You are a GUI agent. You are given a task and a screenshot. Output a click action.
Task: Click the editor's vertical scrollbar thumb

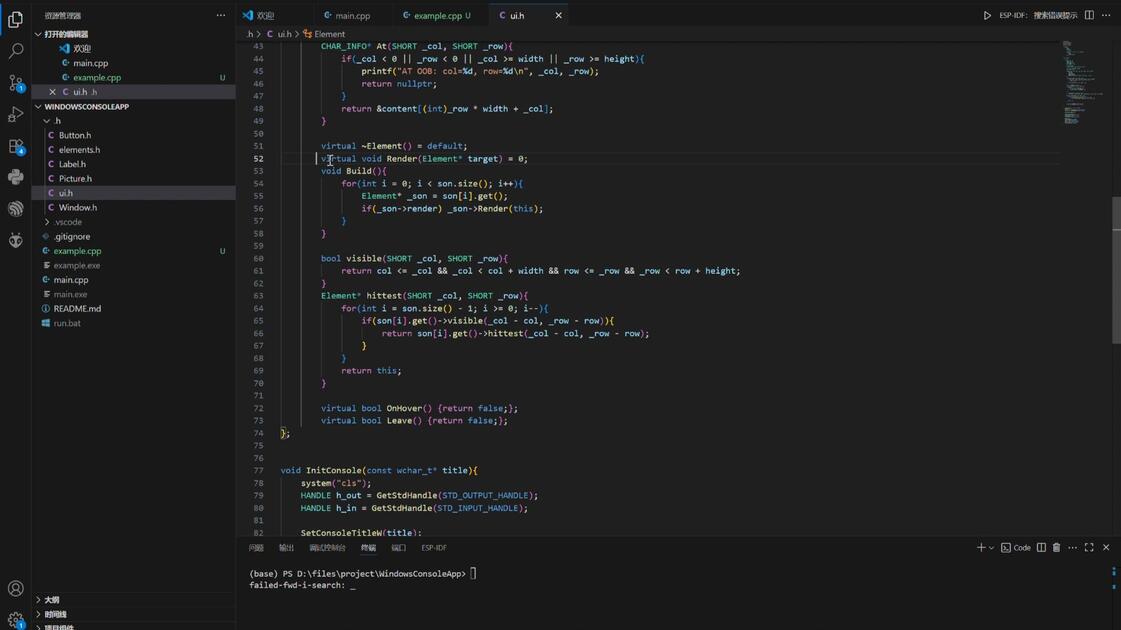tap(1116, 270)
